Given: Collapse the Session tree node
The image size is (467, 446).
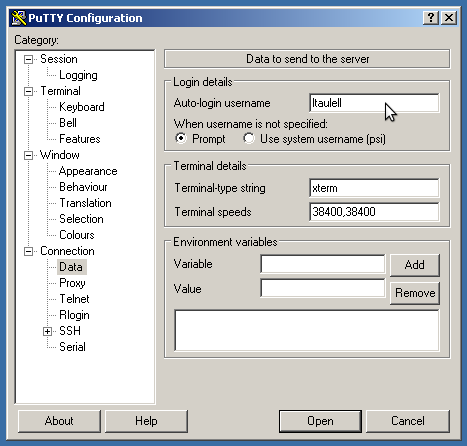Looking at the screenshot, I should (x=29, y=60).
